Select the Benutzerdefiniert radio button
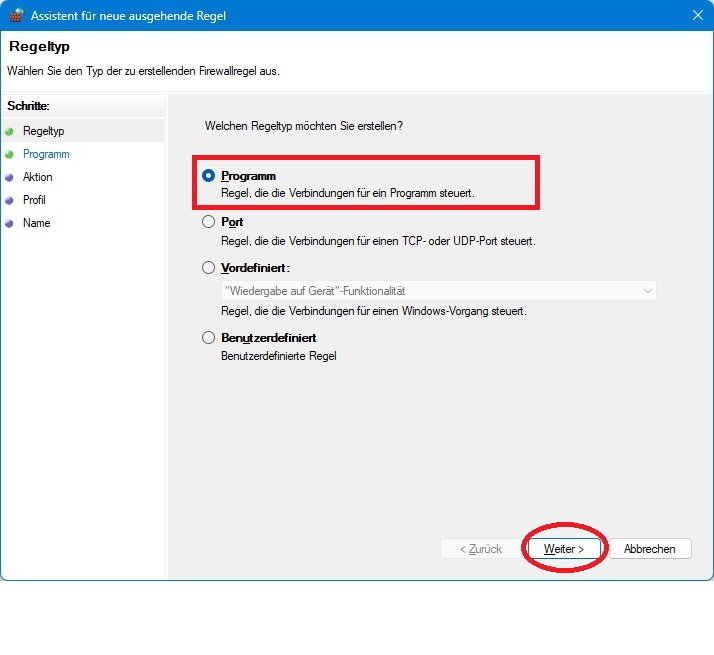The width and height of the screenshot is (714, 655). (x=209, y=338)
